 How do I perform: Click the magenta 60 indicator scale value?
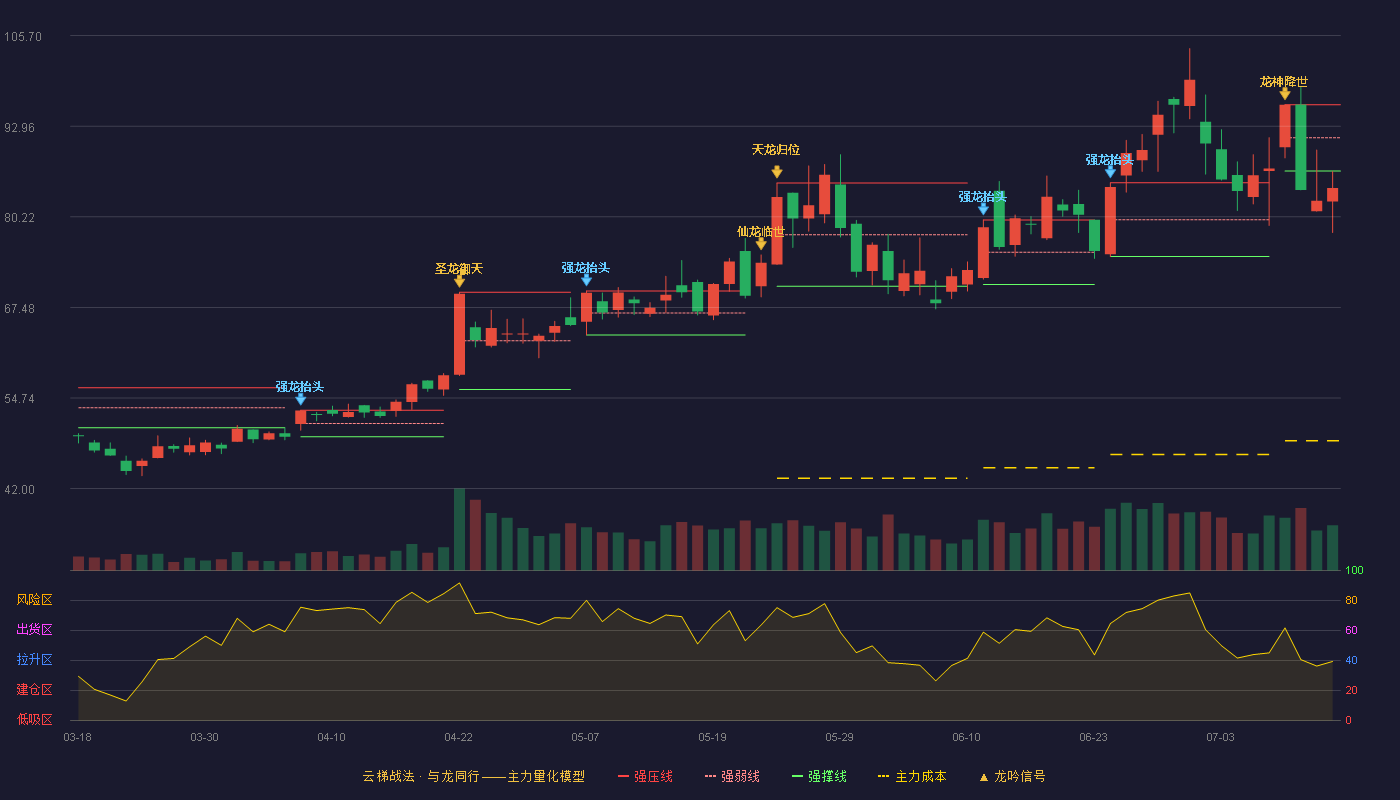tap(1351, 630)
